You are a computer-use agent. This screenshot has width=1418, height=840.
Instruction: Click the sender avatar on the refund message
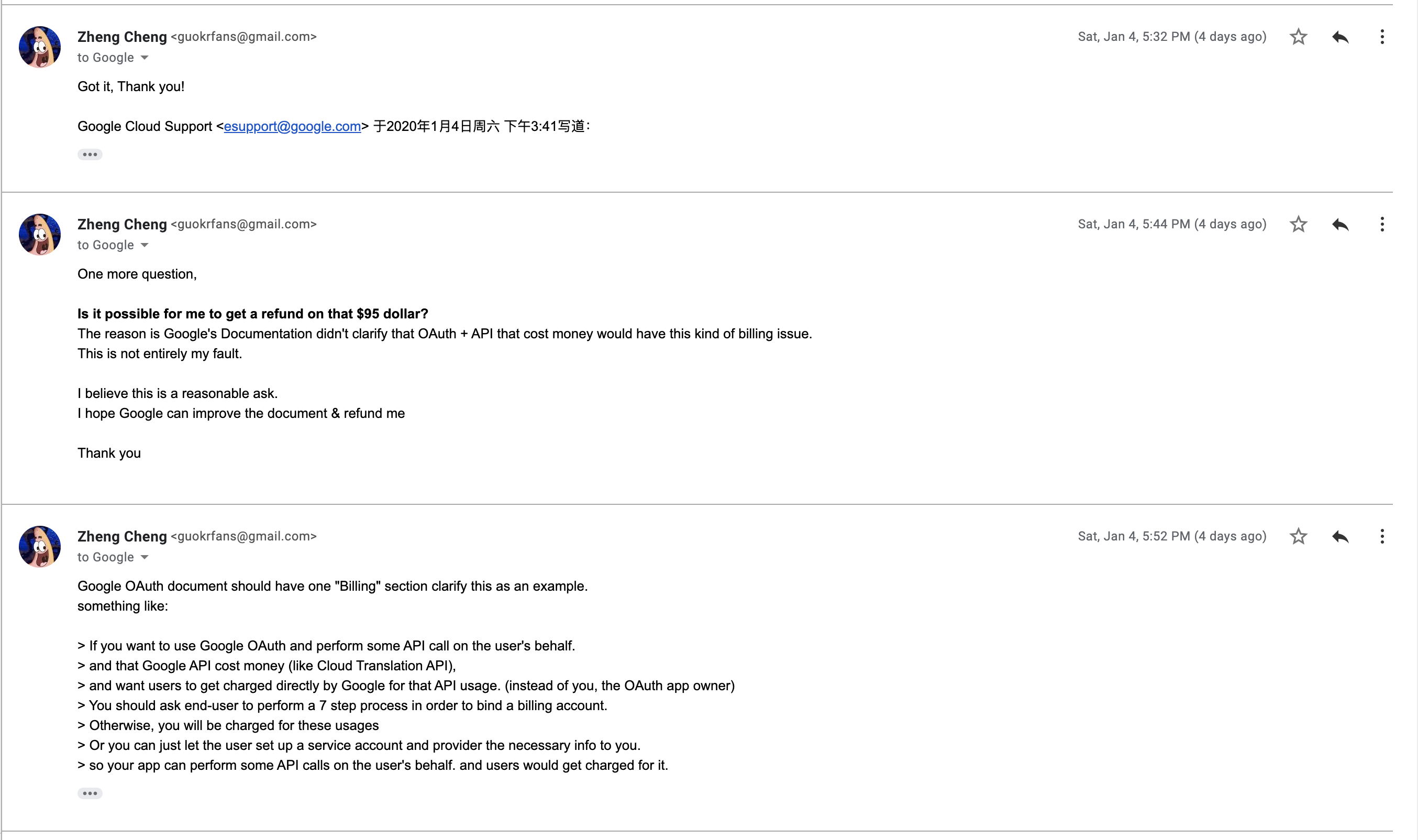tap(40, 234)
